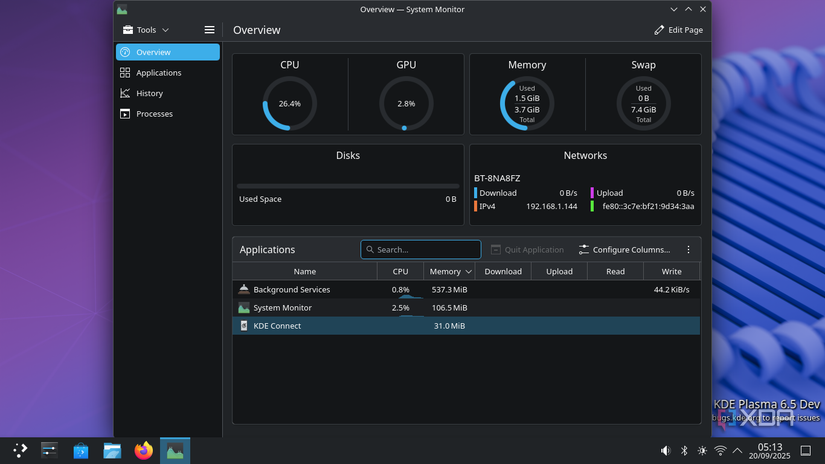
Task: Toggle Memory column sort order arrow
Action: pos(468,271)
